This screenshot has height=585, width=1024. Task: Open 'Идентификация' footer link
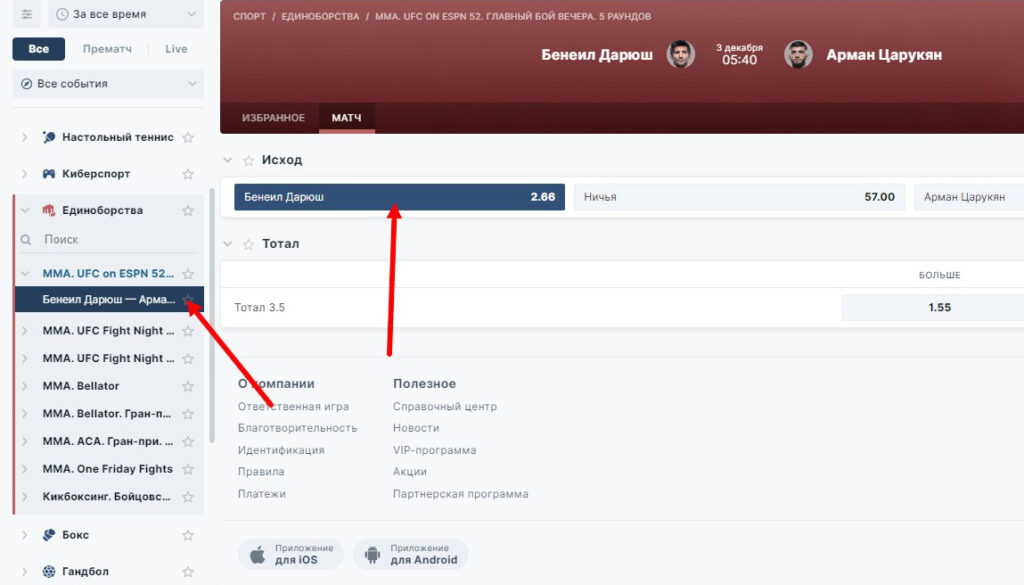click(281, 450)
